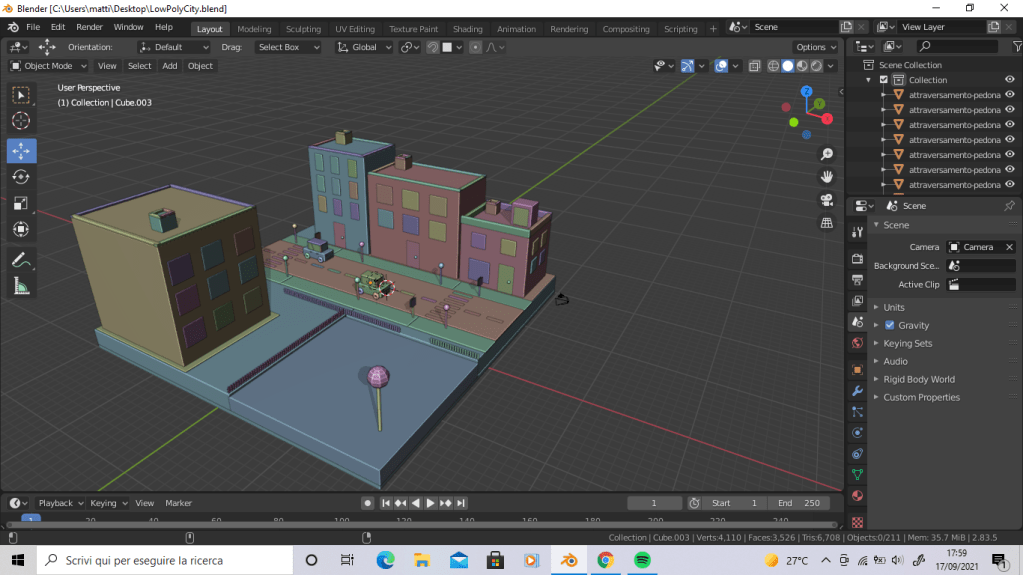Activate the Annotate tool
The image size is (1023, 575).
tap(21, 260)
